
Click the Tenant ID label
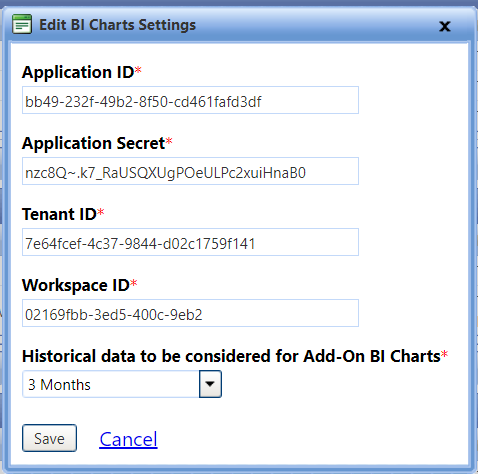click(x=59, y=214)
